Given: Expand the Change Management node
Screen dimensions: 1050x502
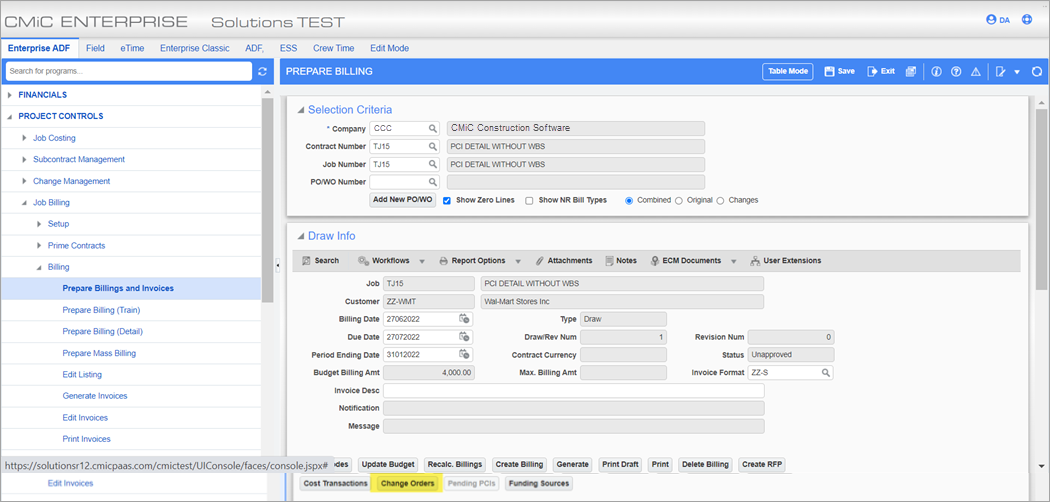Looking at the screenshot, I should pos(25,181).
